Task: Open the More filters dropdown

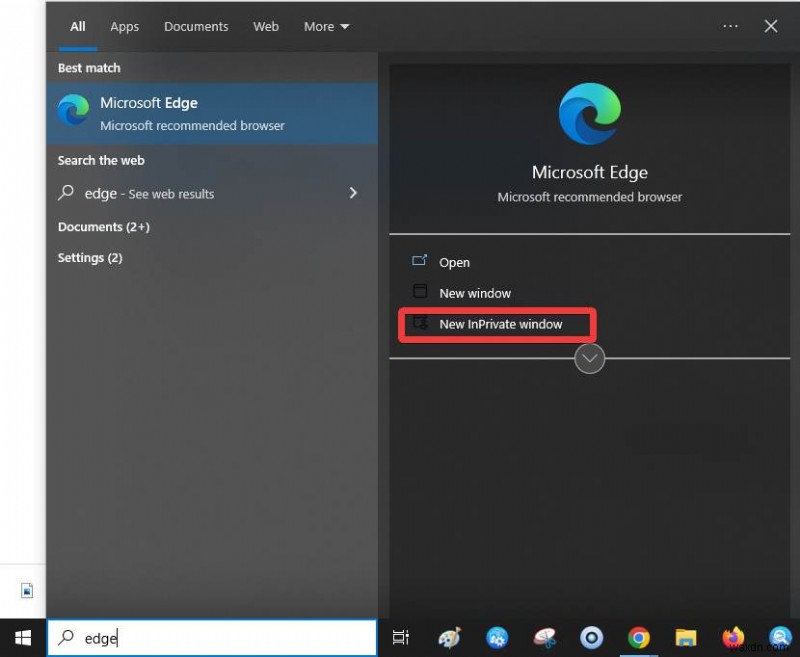Action: click(326, 27)
